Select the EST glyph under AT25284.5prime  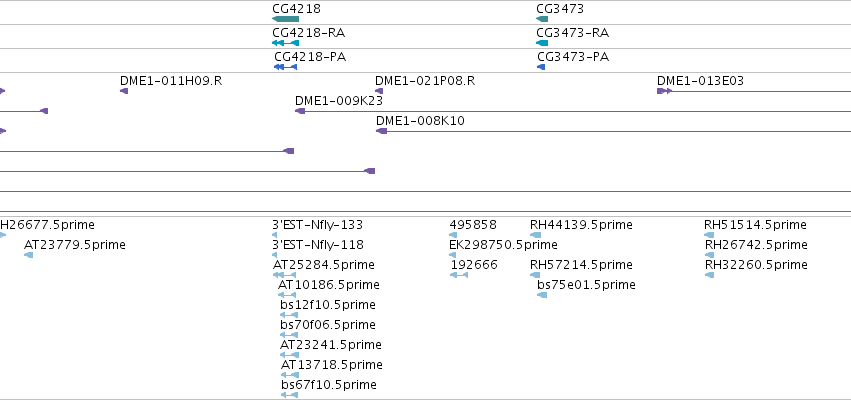(x=284, y=275)
